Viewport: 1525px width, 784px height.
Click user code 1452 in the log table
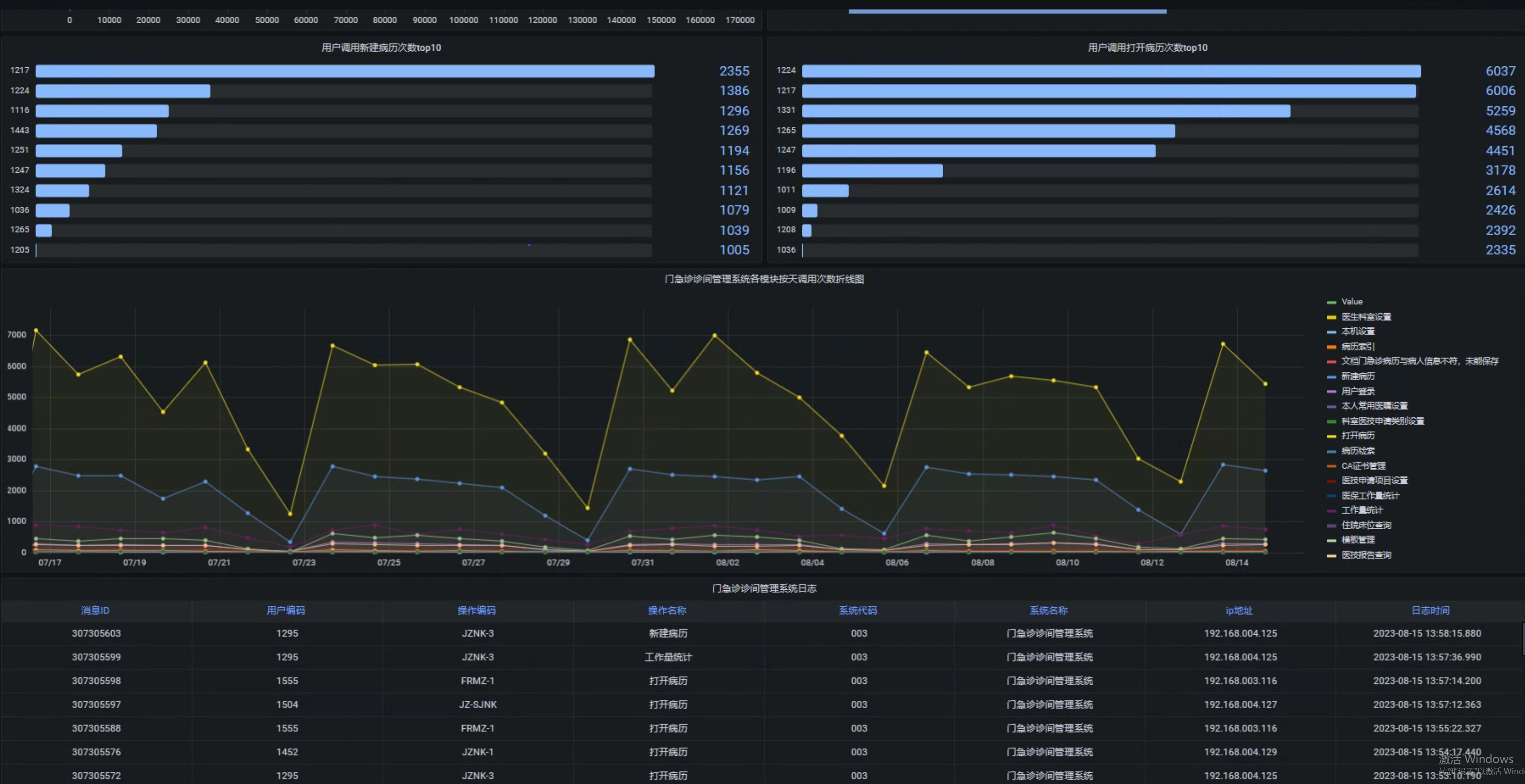pos(287,752)
